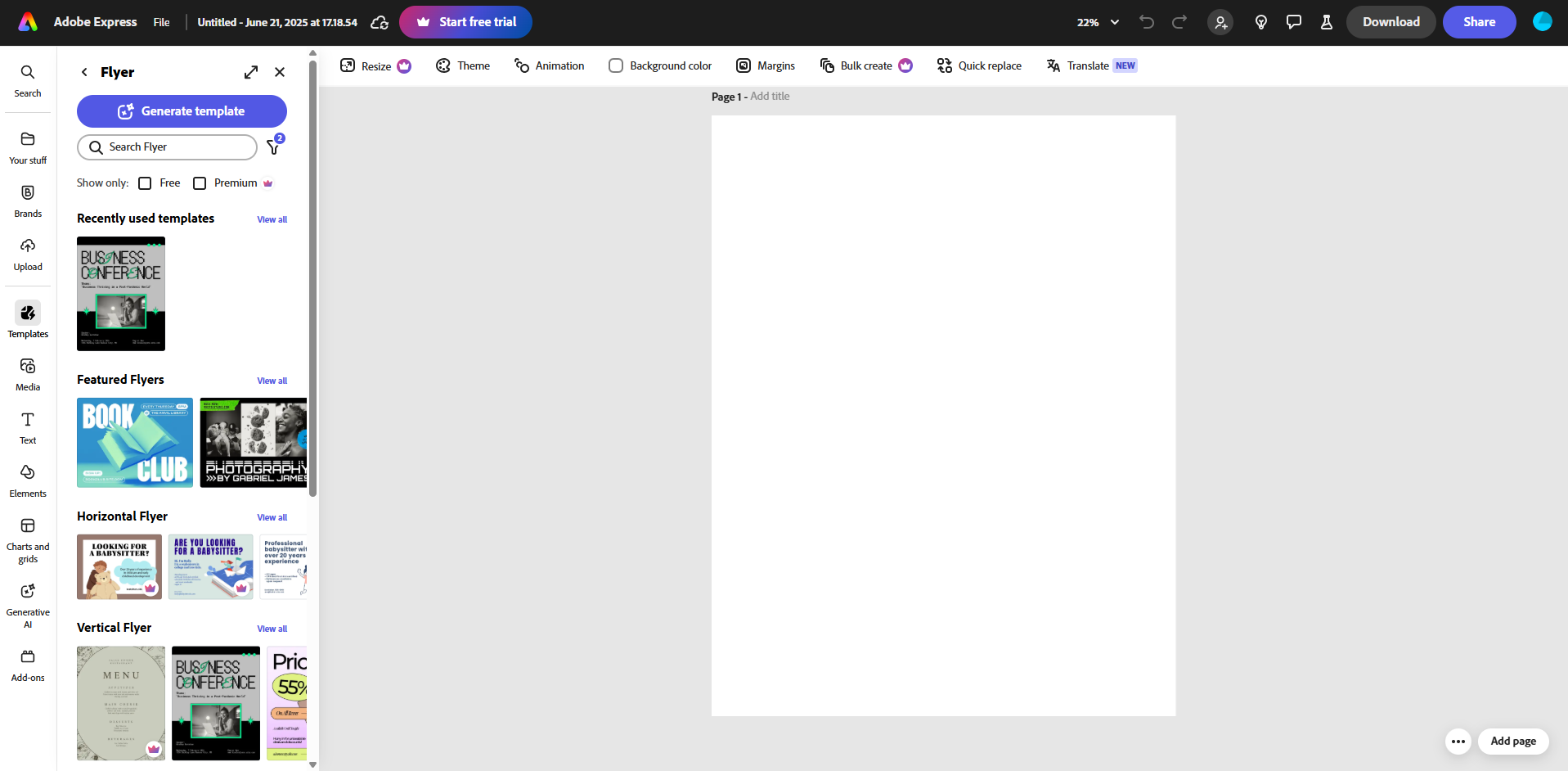
Task: Click the Generate template button
Action: click(182, 110)
